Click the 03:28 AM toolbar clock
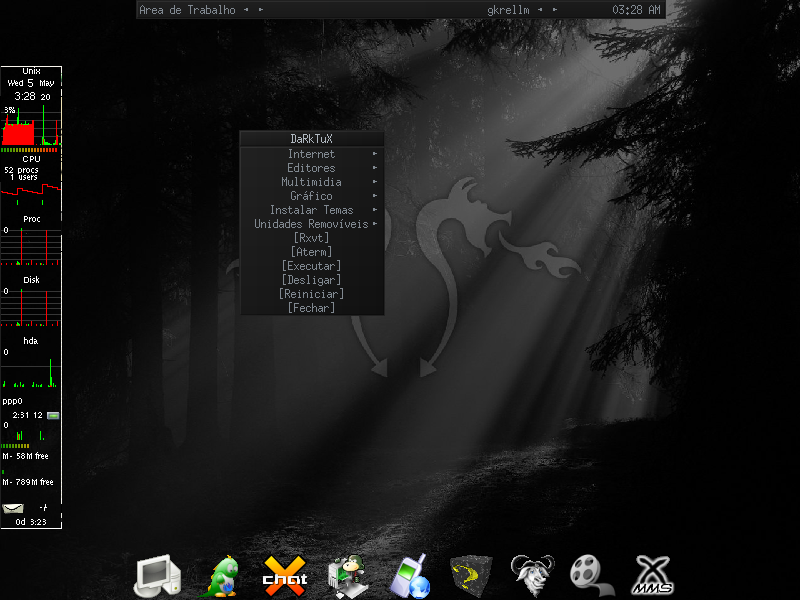Viewport: 800px width, 600px height. pyautogui.click(x=636, y=10)
